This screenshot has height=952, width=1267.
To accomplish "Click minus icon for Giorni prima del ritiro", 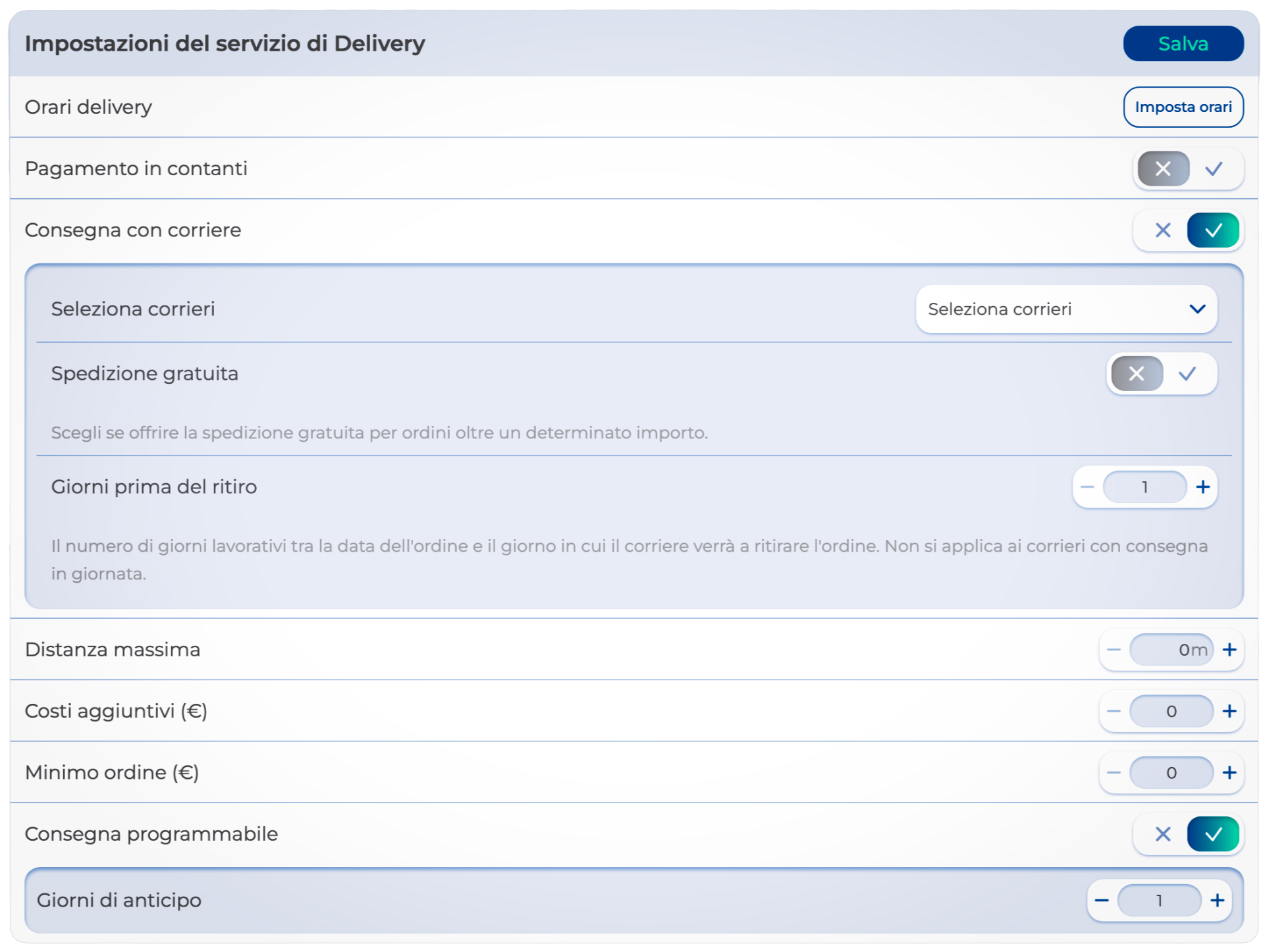I will [1087, 487].
